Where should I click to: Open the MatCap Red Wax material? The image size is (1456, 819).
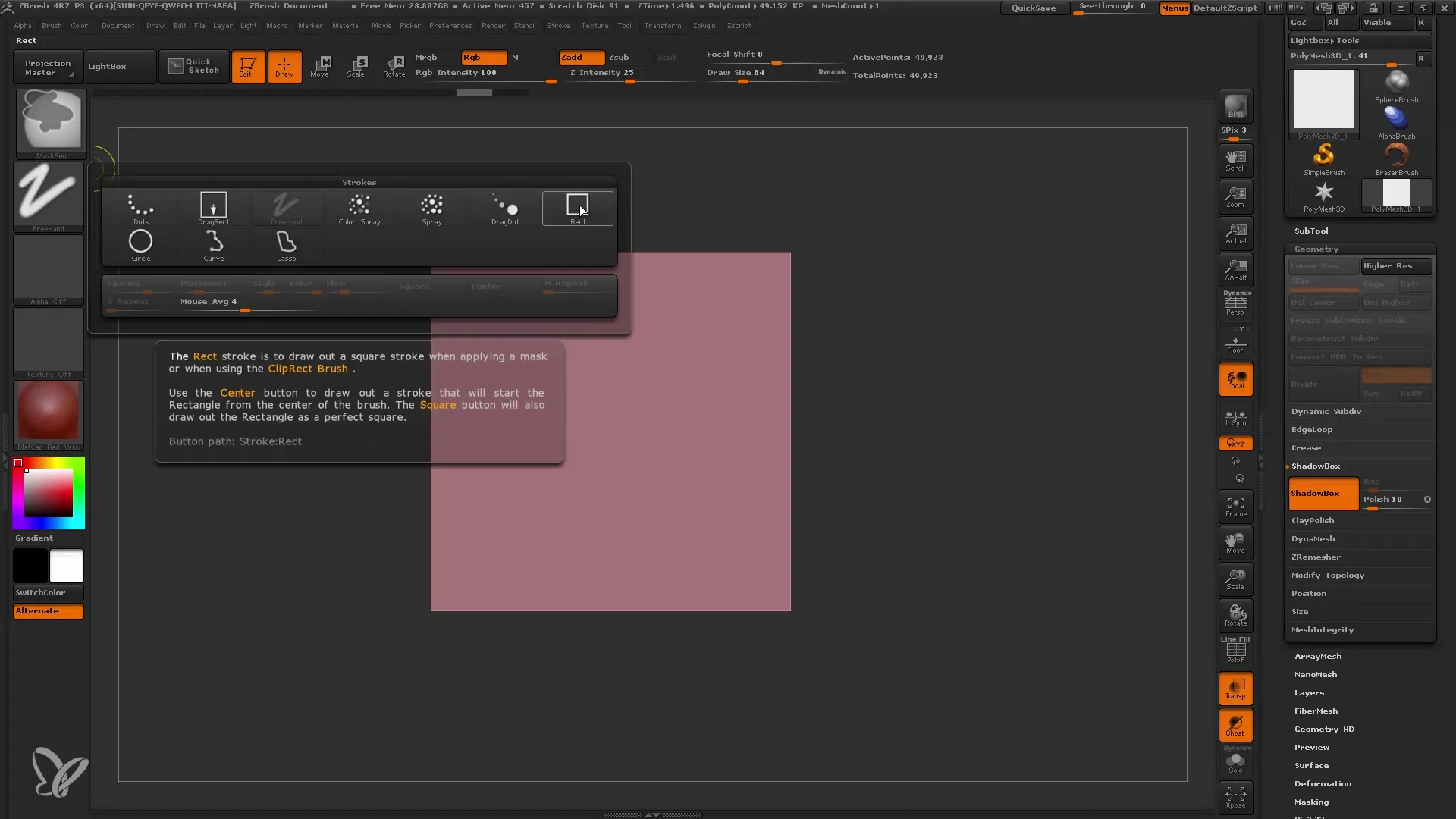pos(49,415)
